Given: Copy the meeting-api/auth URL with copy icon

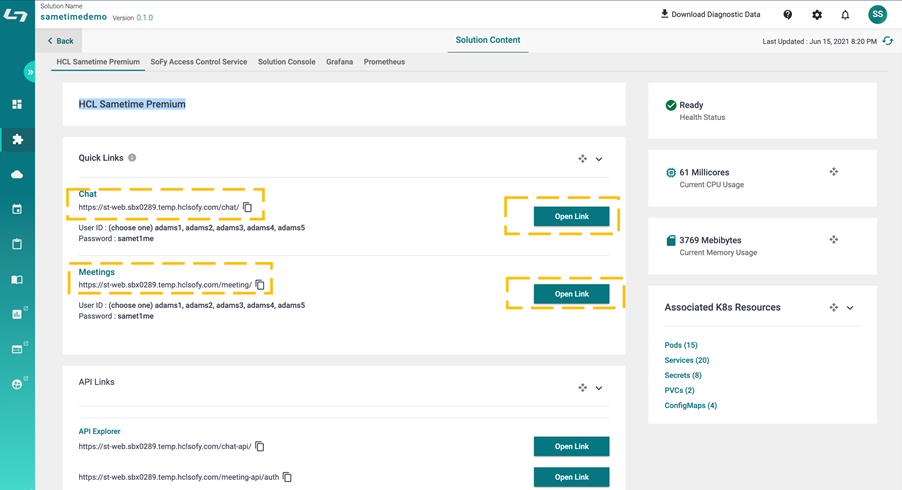Looking at the screenshot, I should pos(288,477).
